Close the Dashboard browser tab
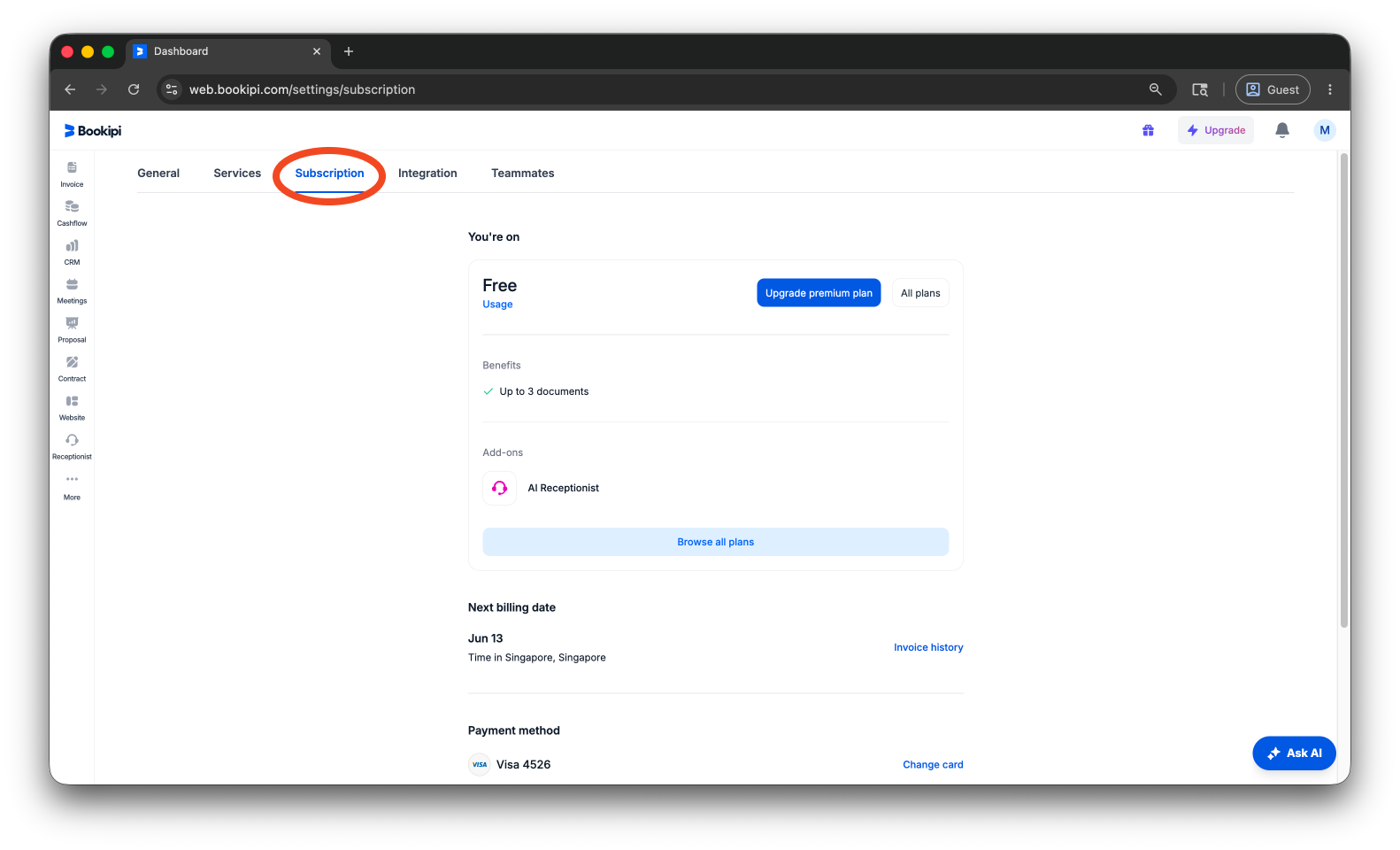This screenshot has height=850, width=1400. pyautogui.click(x=317, y=51)
